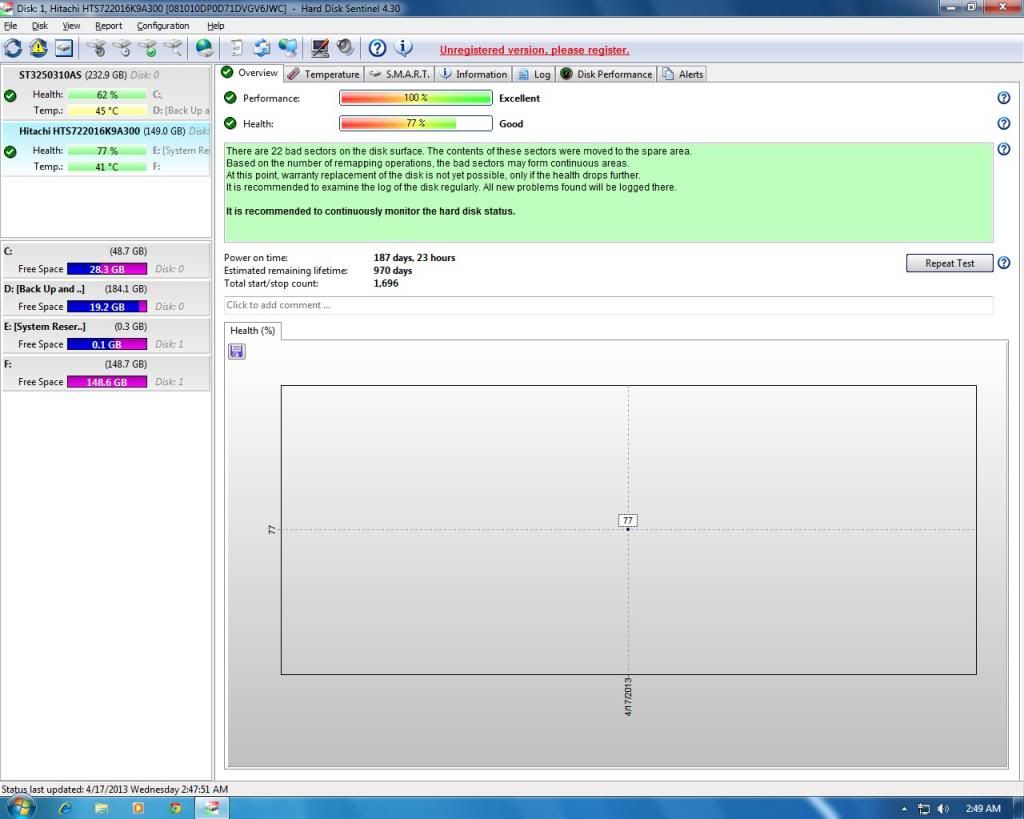Open the Configuration menu
The height and width of the screenshot is (819, 1024).
tap(163, 25)
